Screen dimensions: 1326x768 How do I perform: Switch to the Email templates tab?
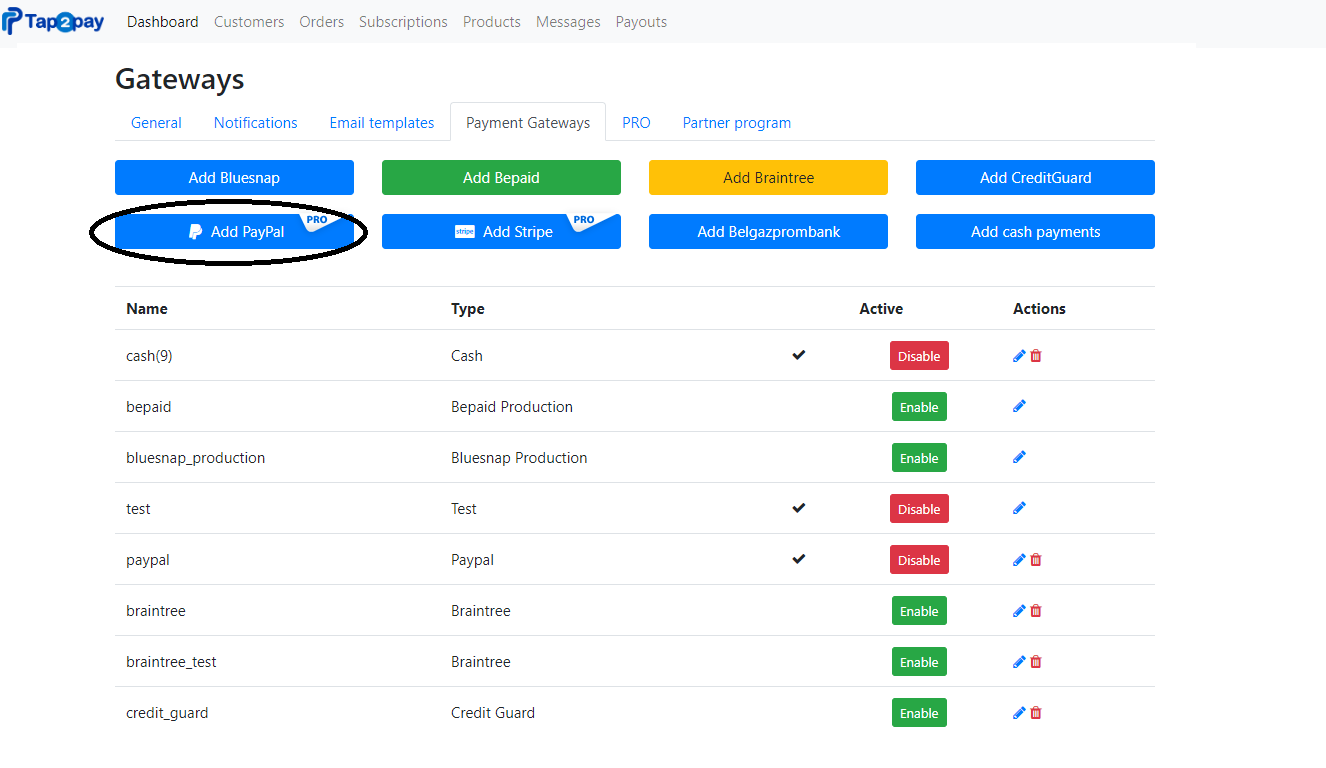pos(382,122)
